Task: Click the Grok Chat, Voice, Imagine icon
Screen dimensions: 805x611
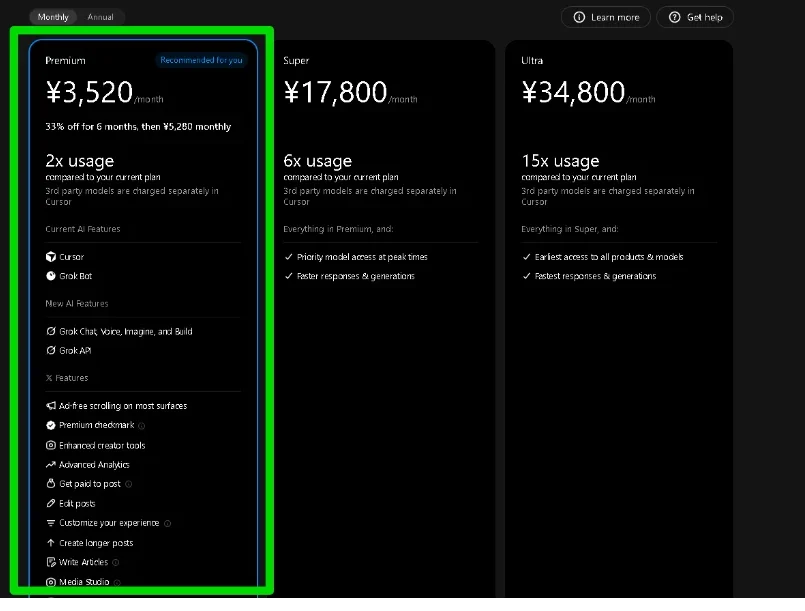Action: click(x=51, y=331)
